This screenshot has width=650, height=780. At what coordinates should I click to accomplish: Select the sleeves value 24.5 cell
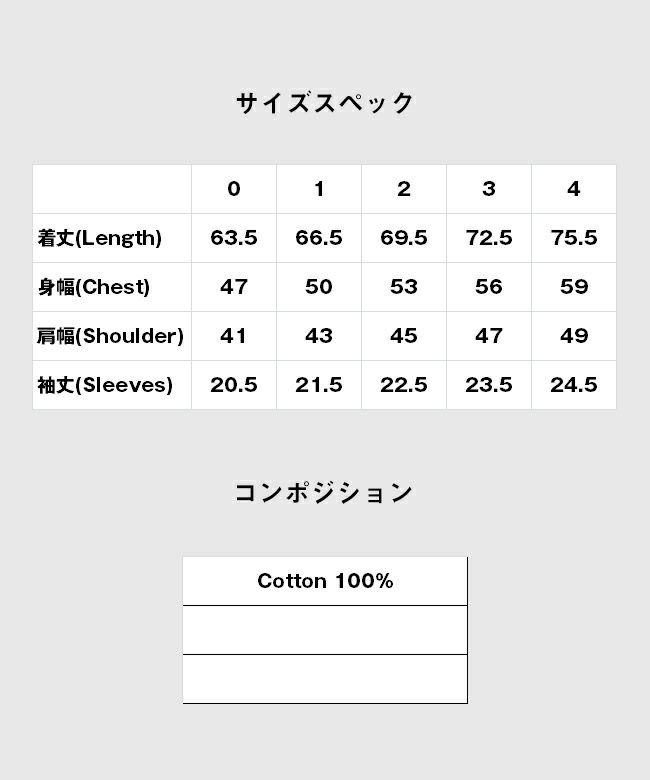(574, 385)
